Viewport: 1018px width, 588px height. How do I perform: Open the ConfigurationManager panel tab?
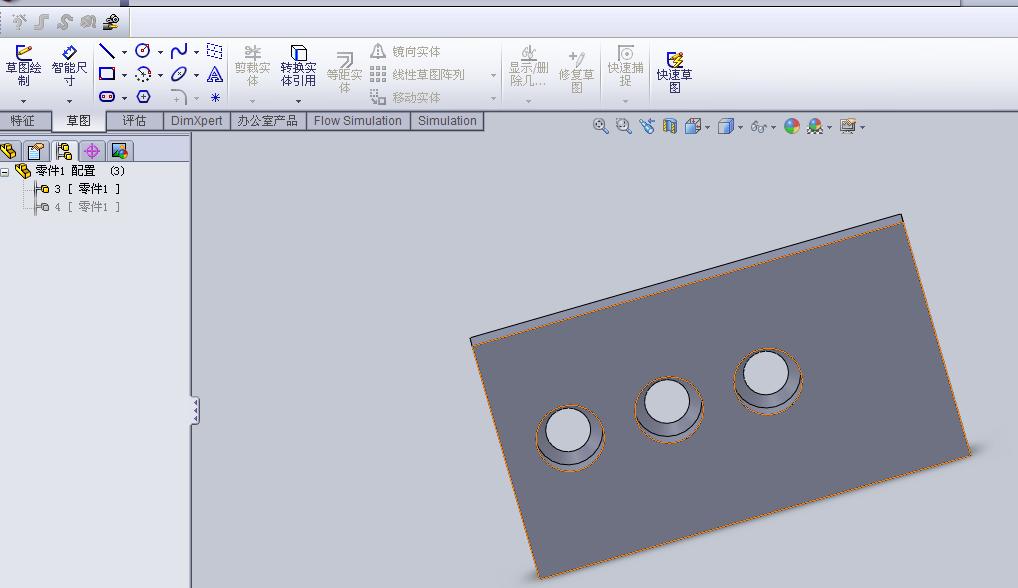[x=64, y=151]
